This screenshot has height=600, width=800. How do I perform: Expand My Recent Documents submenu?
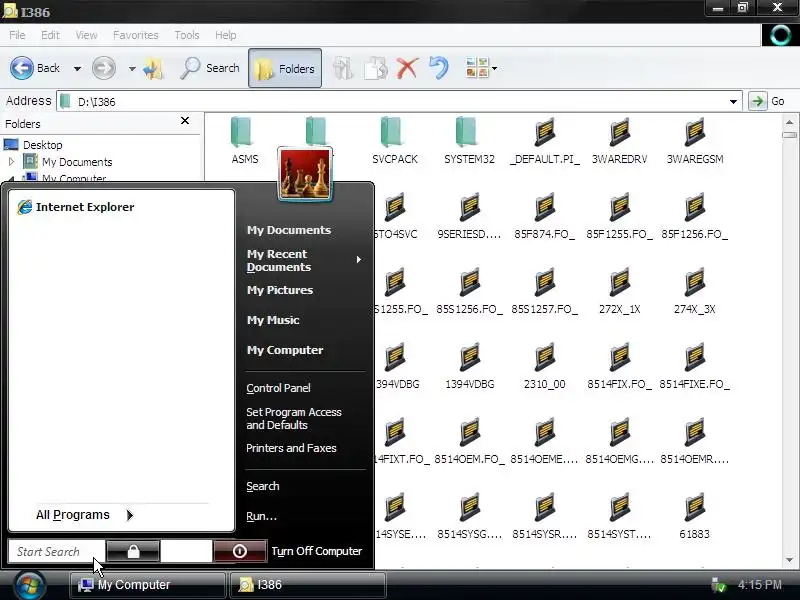tap(305, 260)
